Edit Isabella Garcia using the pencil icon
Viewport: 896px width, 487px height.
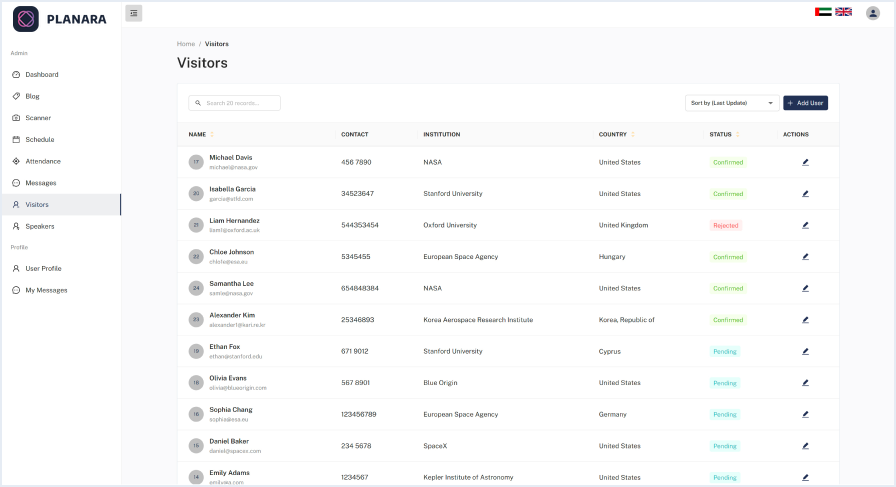[805, 194]
